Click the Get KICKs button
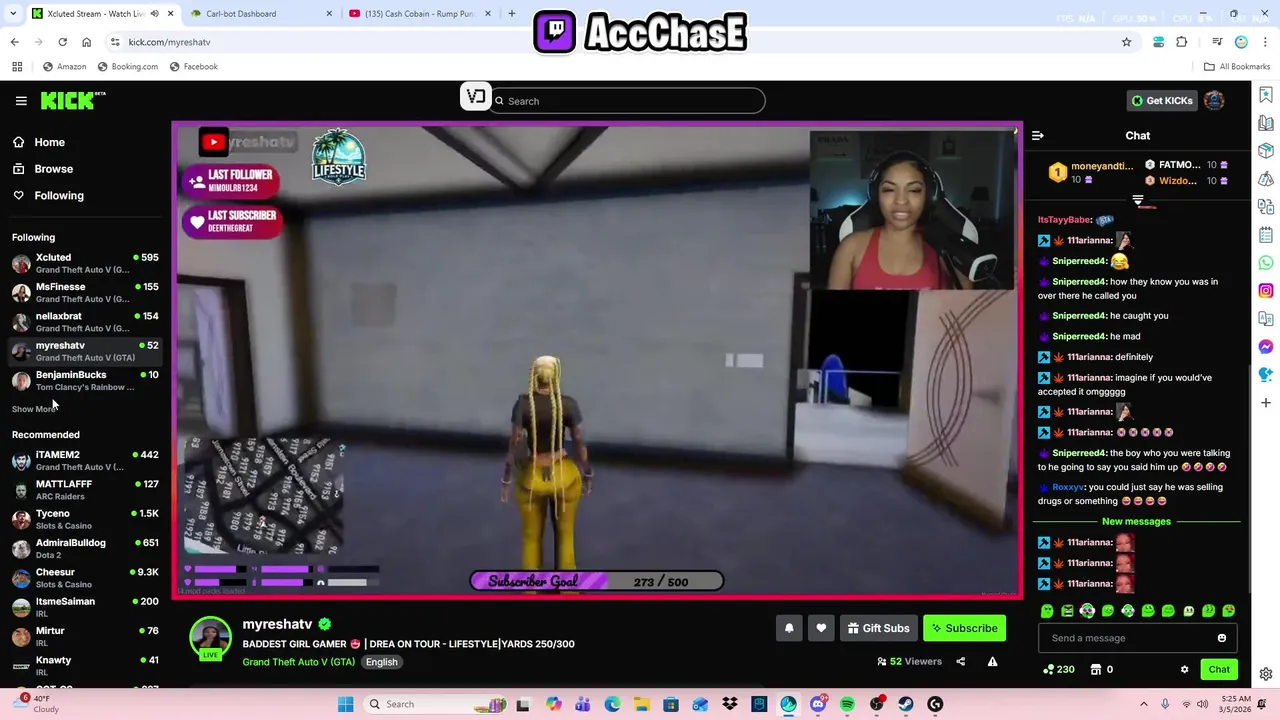Screen dimensions: 1280x720 click(1162, 101)
